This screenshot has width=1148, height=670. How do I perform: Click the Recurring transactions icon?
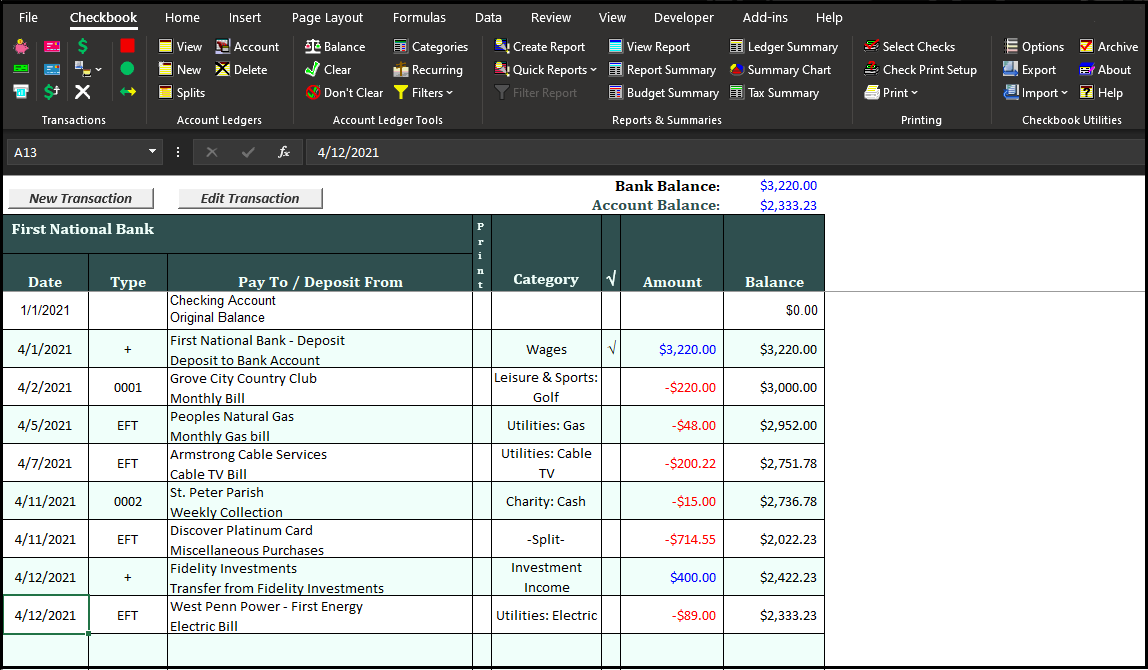[430, 69]
